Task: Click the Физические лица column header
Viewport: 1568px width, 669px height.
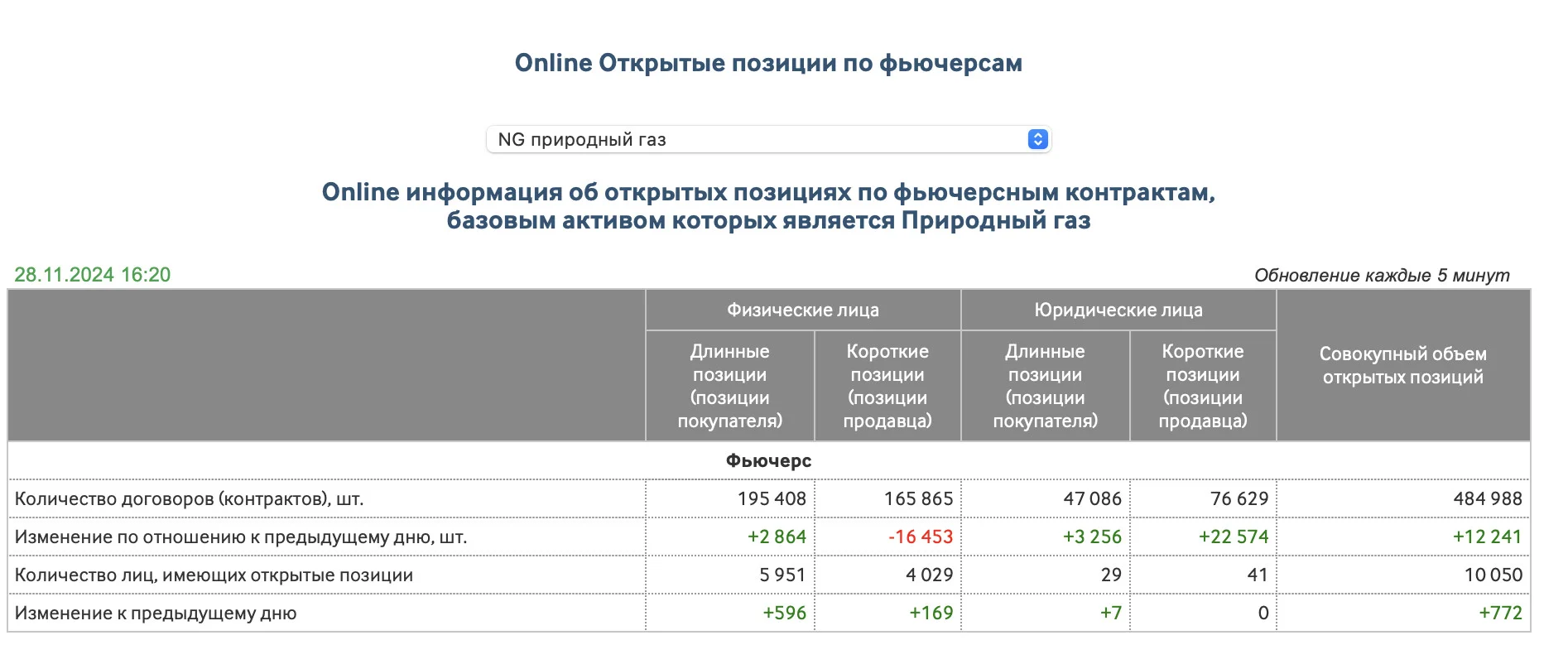Action: (803, 310)
